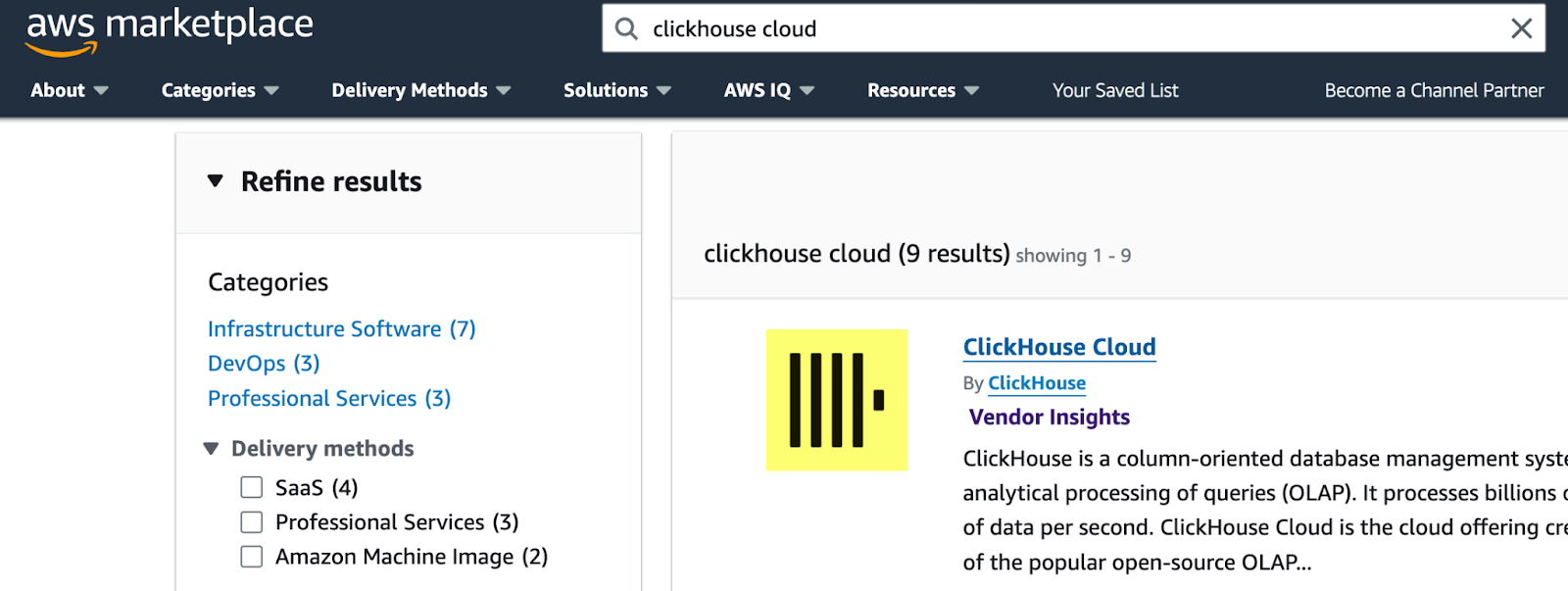Collapse the Delivery methods section
Viewport: 1568px width, 591px height.
pos(211,449)
